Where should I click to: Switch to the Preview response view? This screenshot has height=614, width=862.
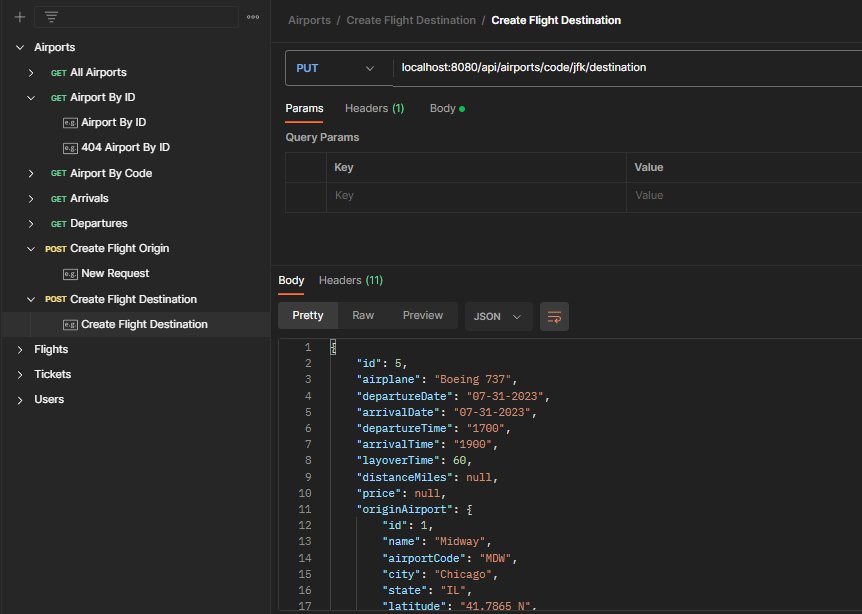coord(422,315)
